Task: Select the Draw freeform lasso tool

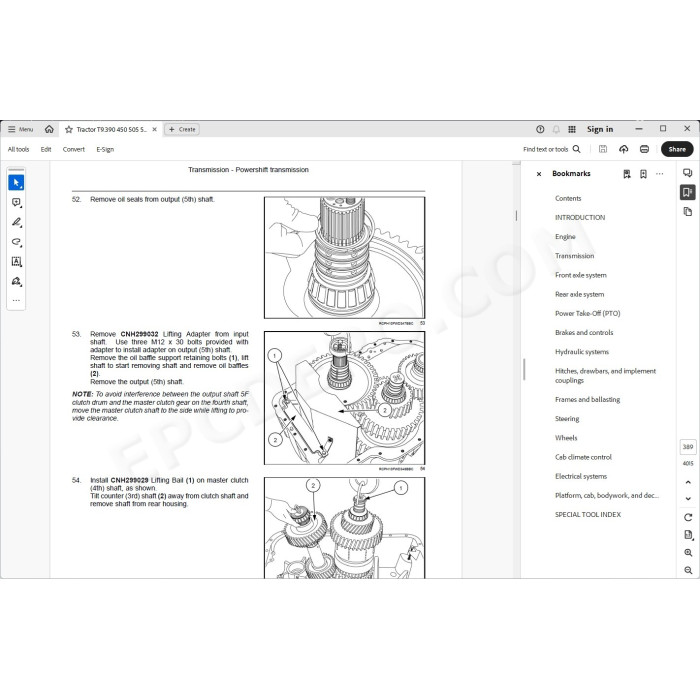Action: [16, 242]
